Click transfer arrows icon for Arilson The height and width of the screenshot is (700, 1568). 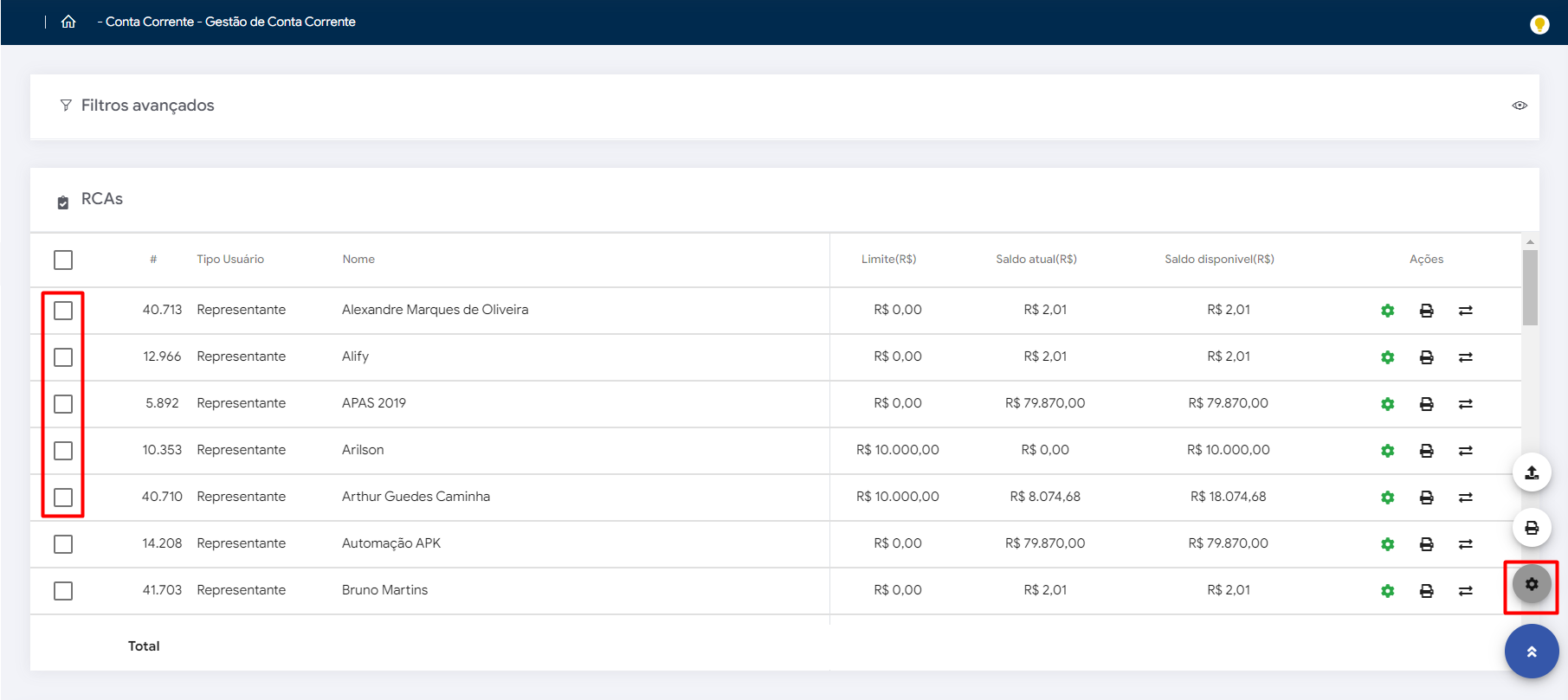1465,451
